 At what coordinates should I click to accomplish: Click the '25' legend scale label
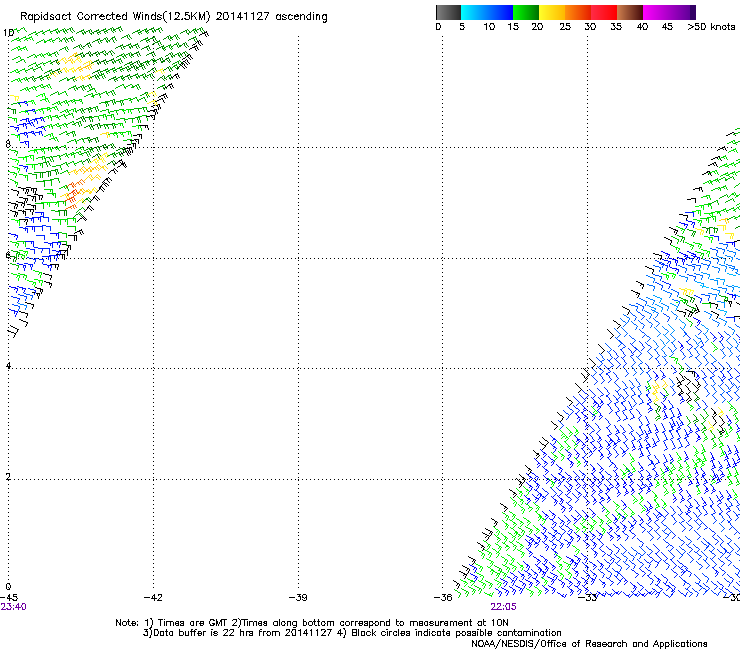pos(565,27)
